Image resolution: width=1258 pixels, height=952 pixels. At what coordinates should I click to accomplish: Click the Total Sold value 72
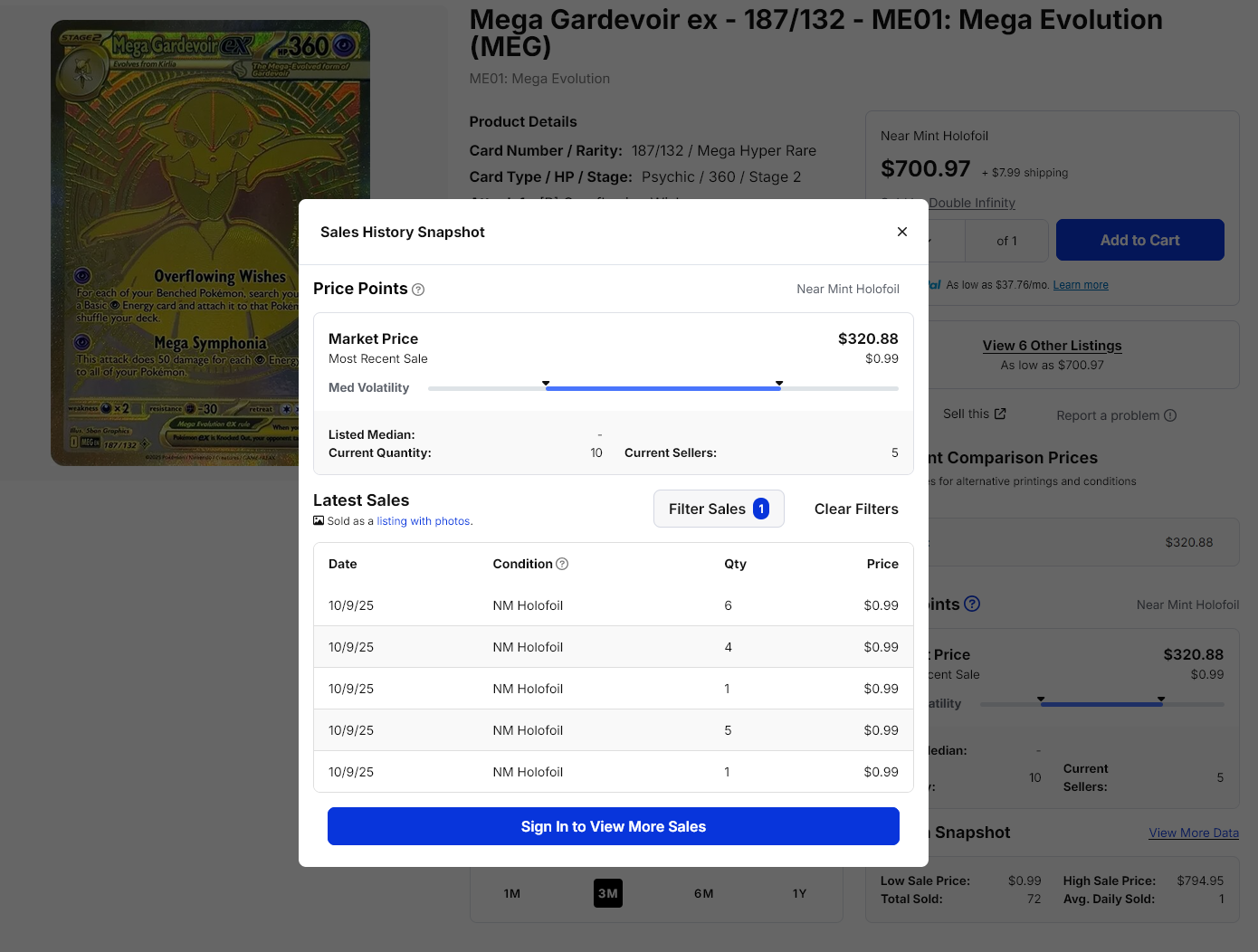point(1034,899)
